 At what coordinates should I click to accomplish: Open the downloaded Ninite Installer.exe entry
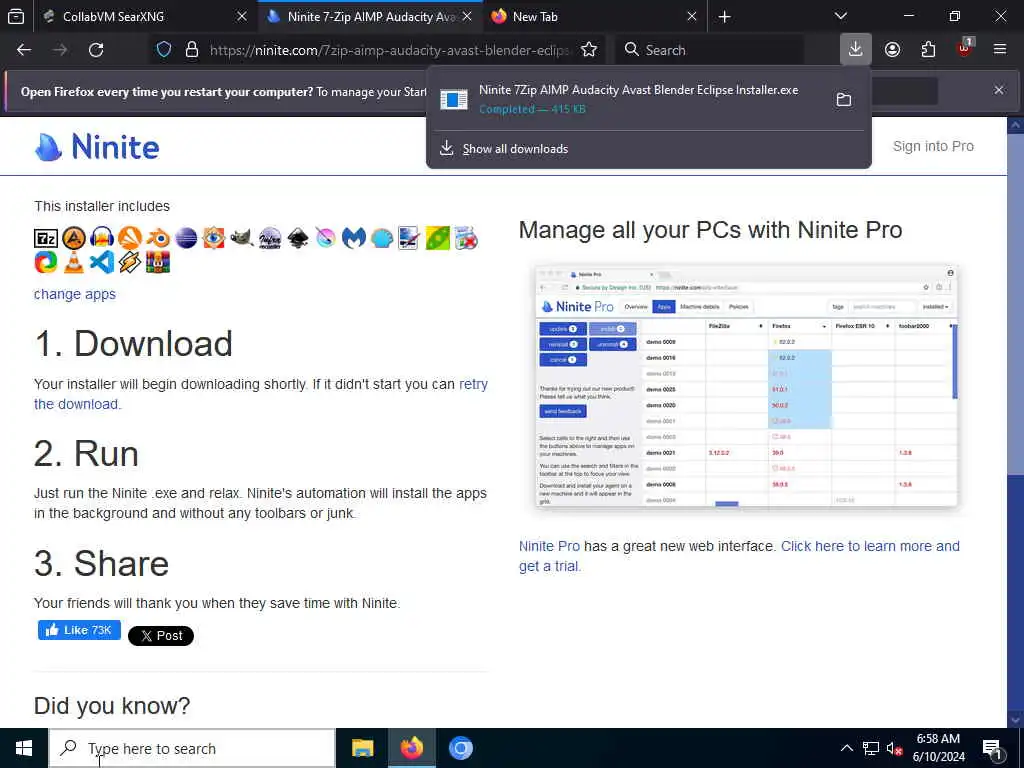[637, 99]
